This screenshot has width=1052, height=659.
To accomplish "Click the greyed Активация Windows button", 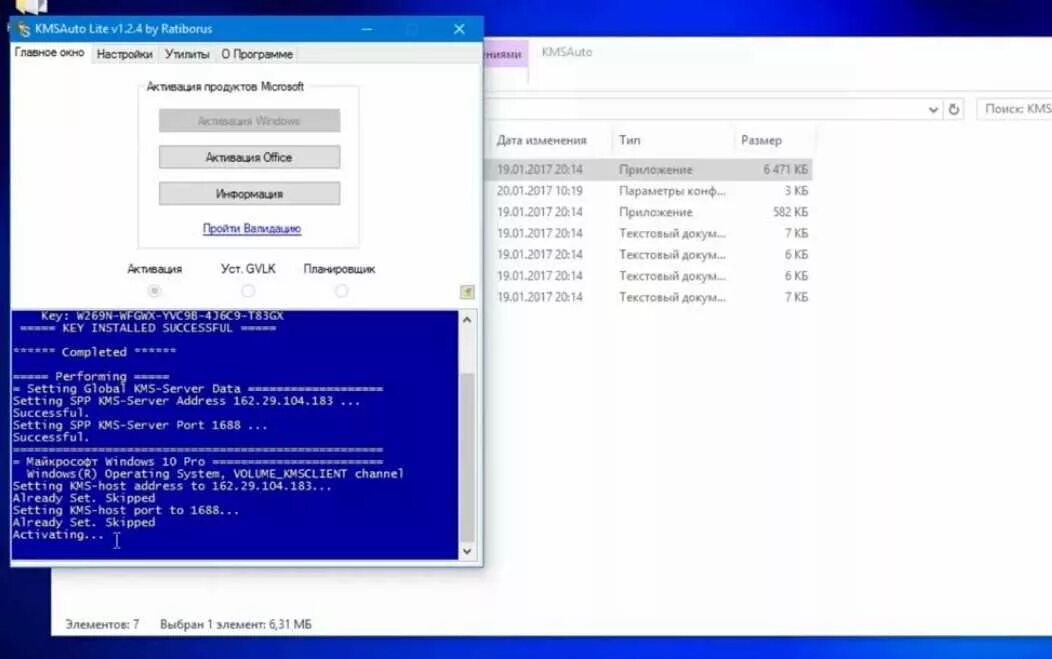I will point(249,121).
